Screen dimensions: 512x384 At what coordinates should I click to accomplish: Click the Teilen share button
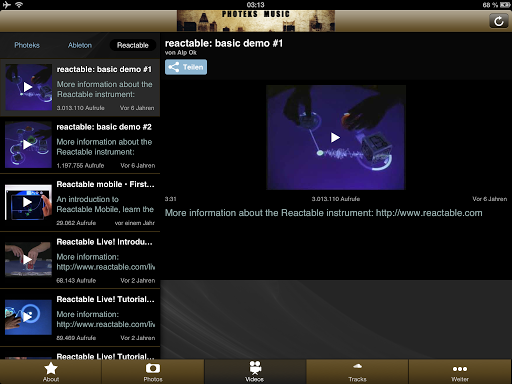186,67
